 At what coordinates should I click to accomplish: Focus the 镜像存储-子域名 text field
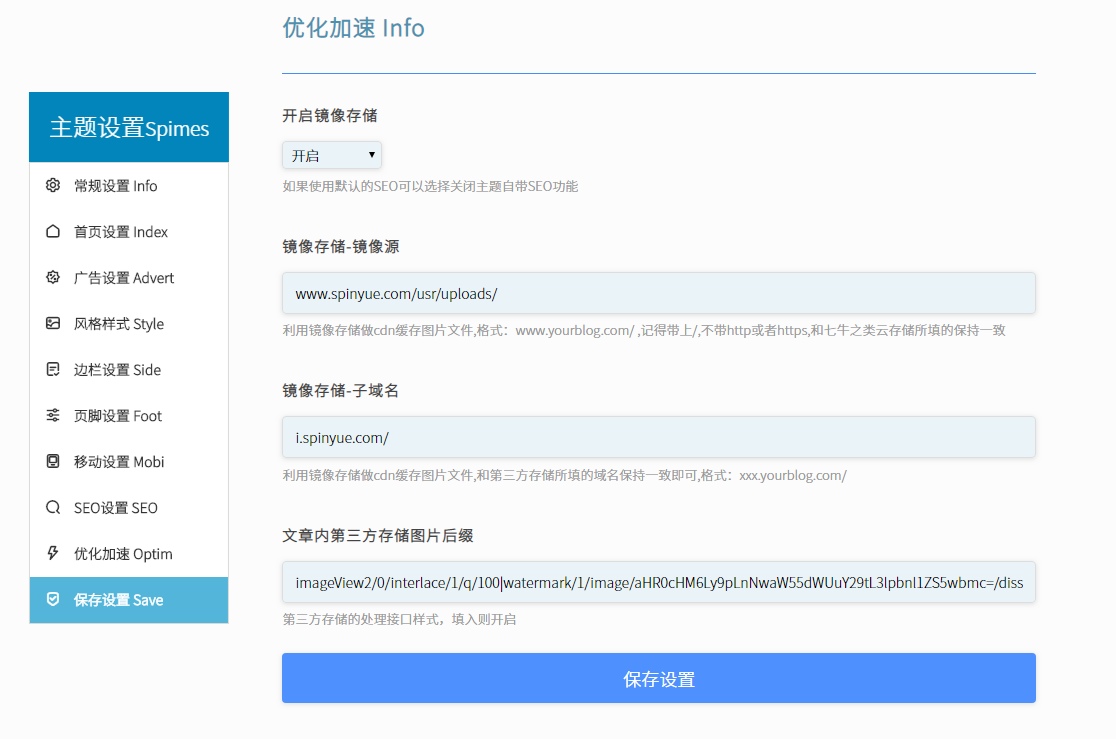click(658, 437)
